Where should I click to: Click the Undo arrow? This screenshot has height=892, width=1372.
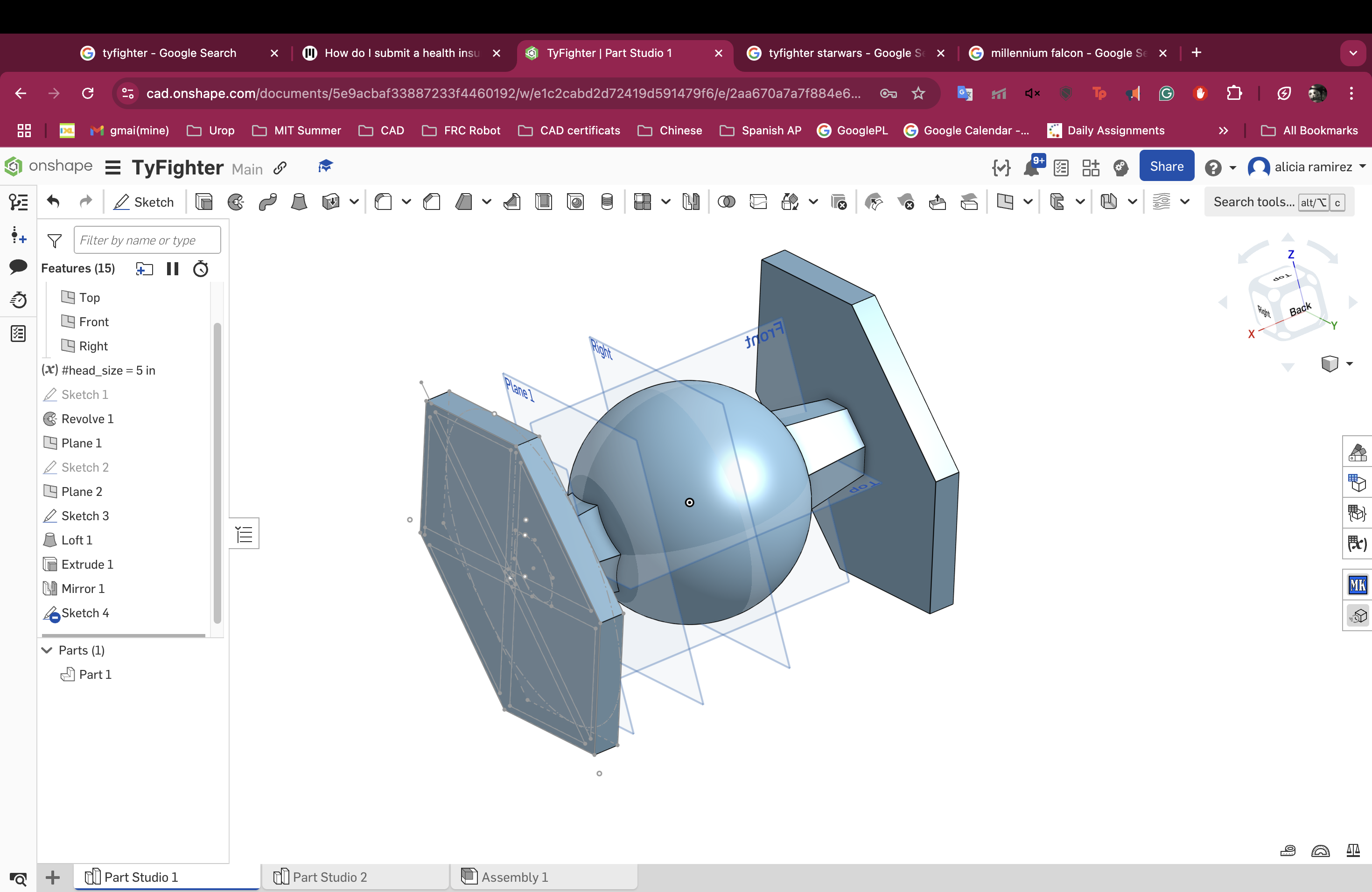54,202
